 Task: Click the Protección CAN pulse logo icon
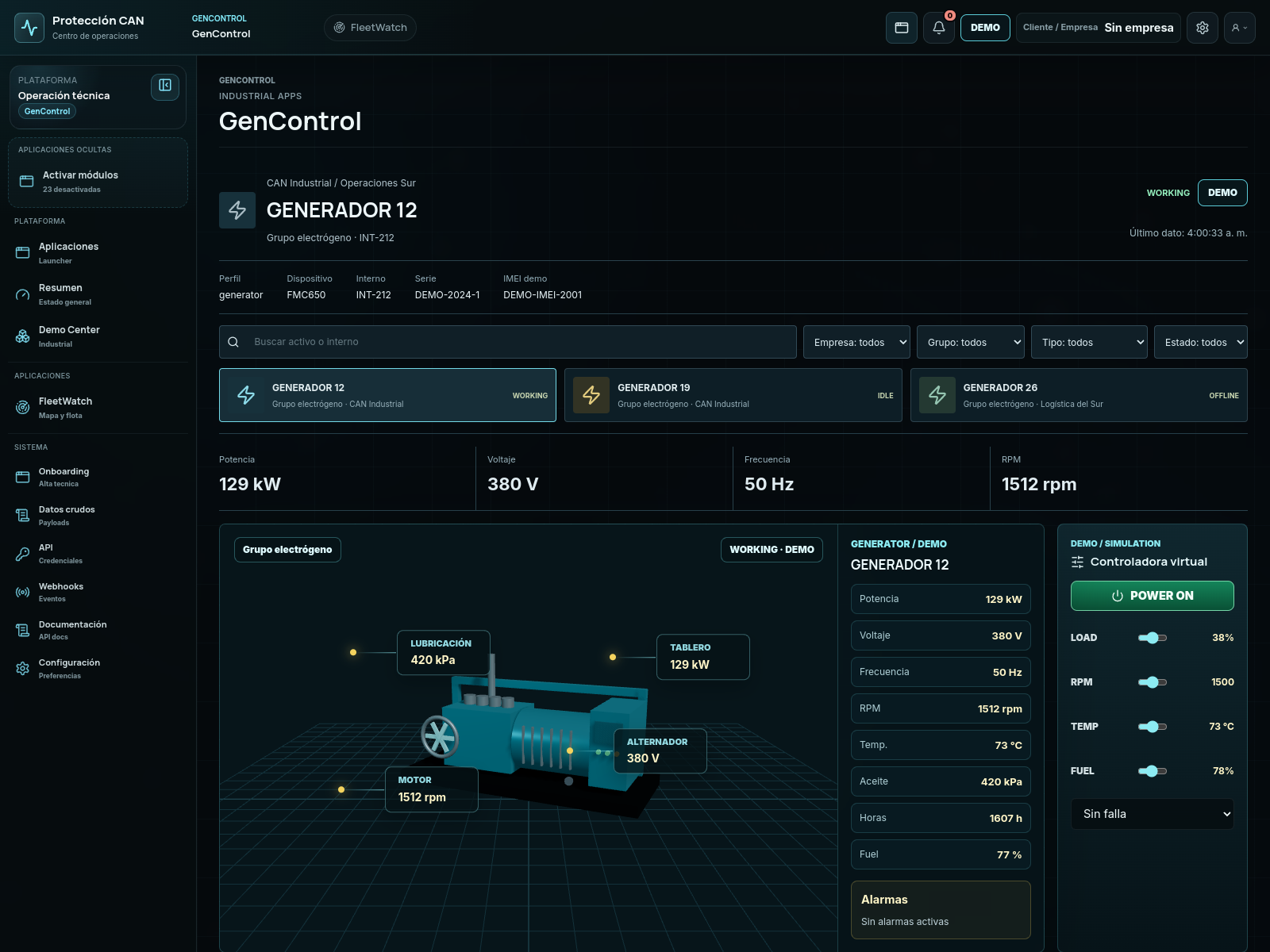tap(29, 28)
